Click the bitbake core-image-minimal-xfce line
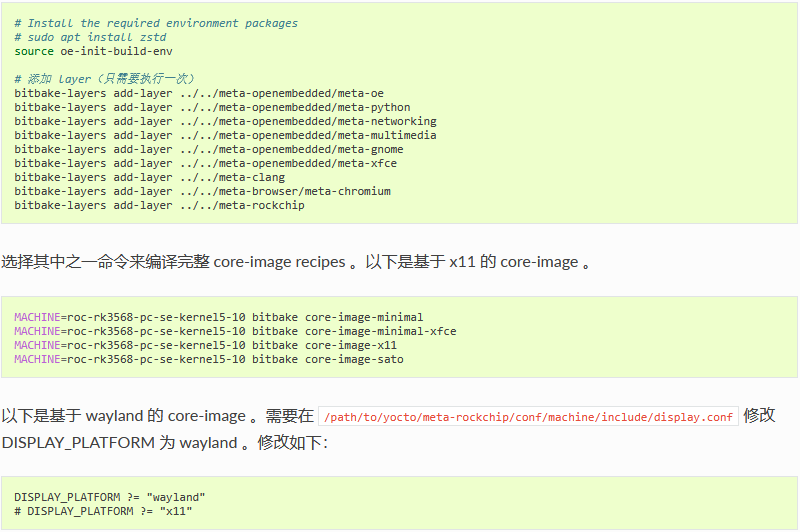The width and height of the screenshot is (800, 532). [x=235, y=332]
